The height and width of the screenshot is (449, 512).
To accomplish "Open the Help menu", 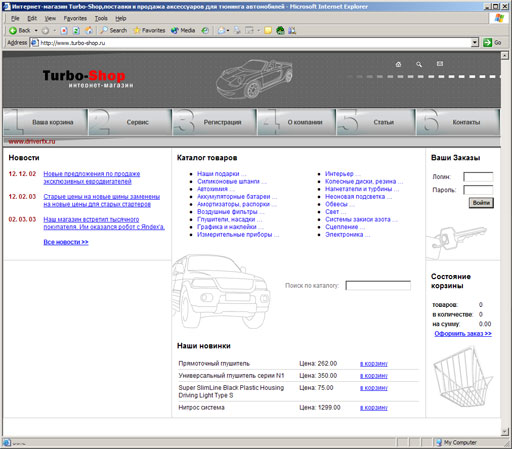I will [121, 18].
